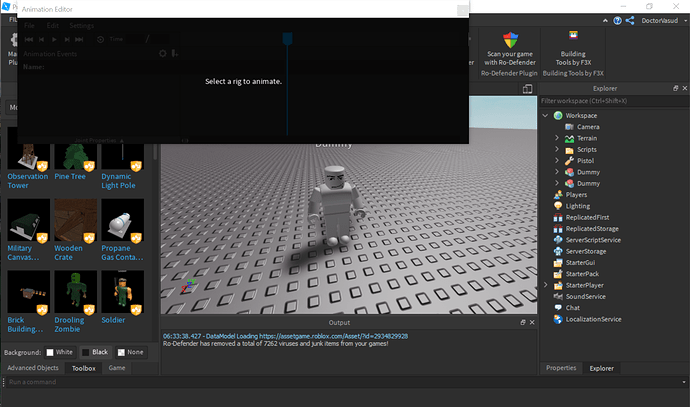Undock the Explorer panel
Viewport: 690px width, 407px height.
pos(675,88)
